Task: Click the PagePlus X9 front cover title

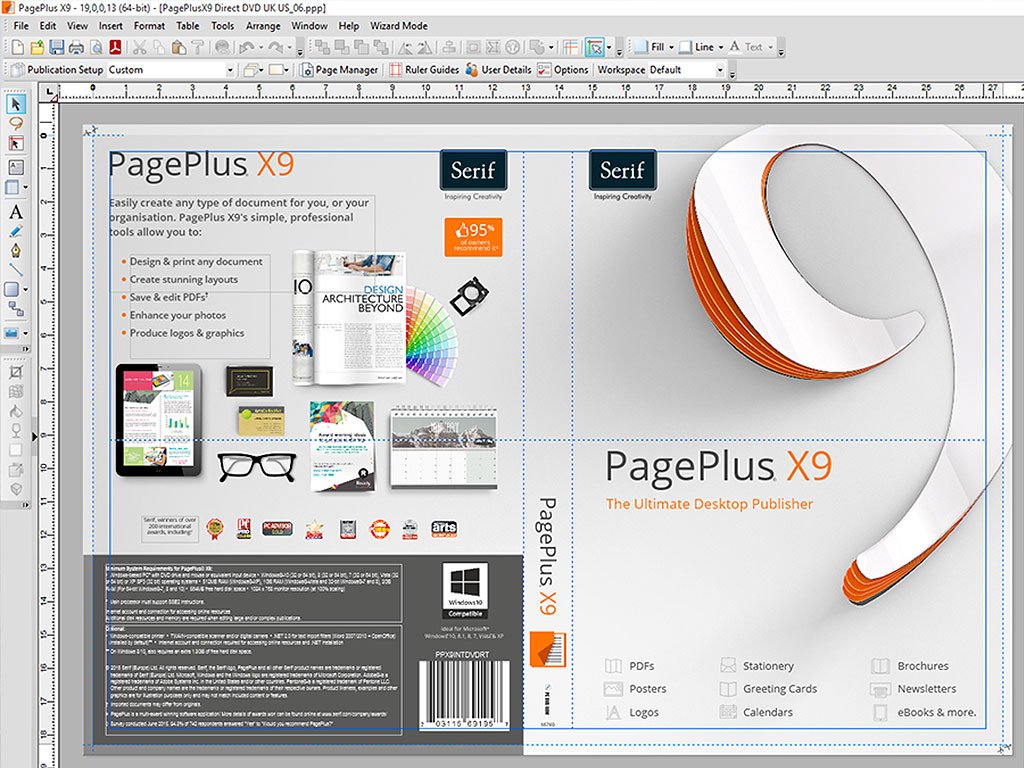Action: [719, 466]
